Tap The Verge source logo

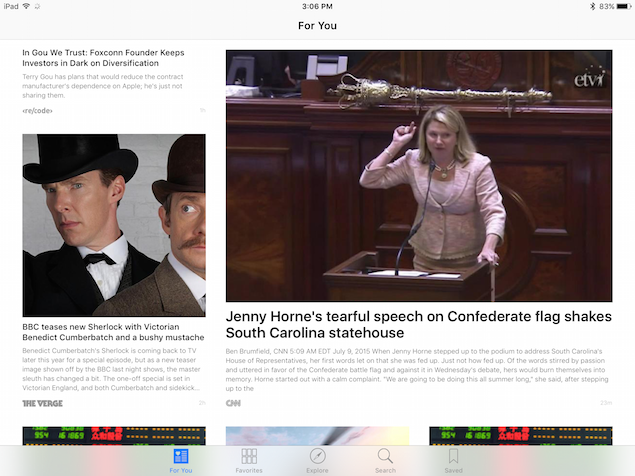(43, 403)
